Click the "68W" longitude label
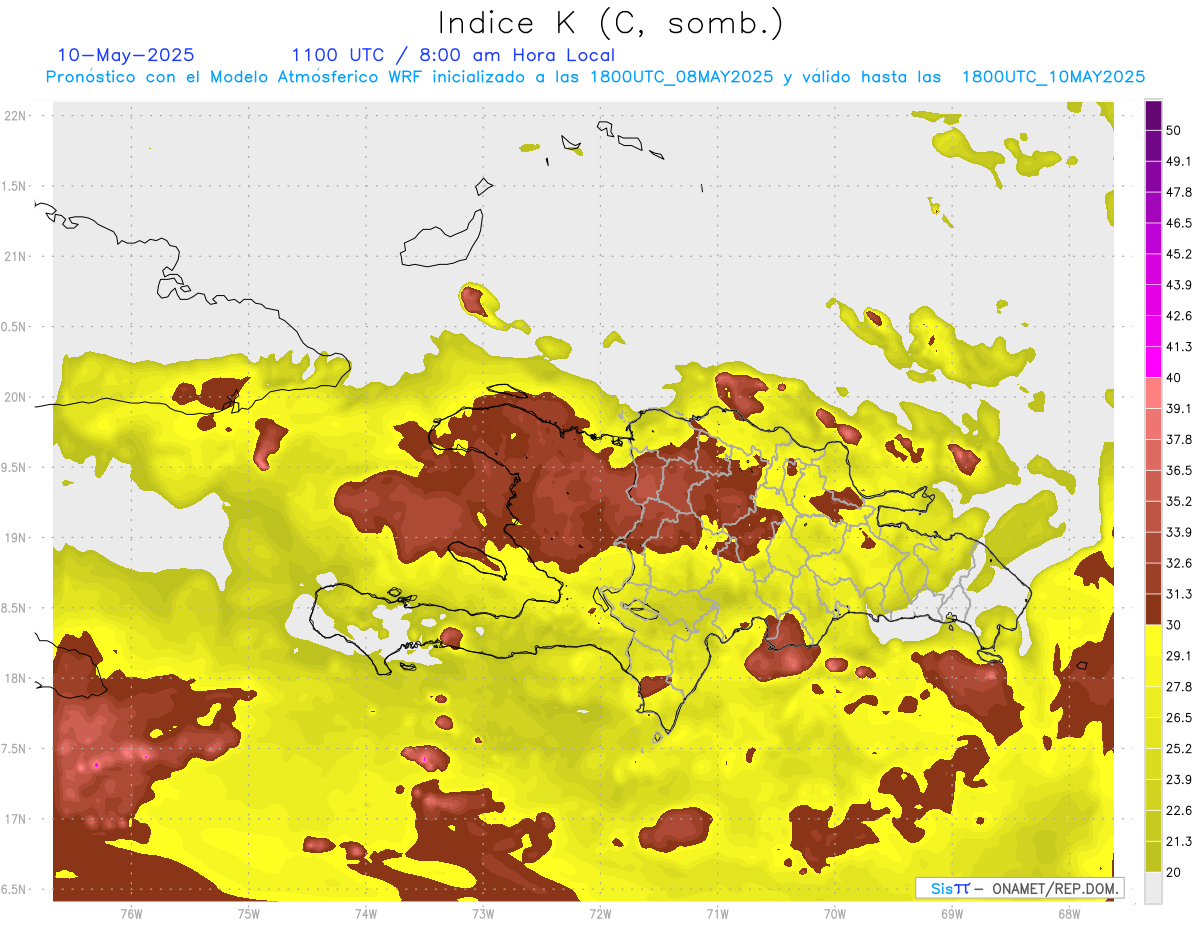The image size is (1200, 927). pos(1069,914)
